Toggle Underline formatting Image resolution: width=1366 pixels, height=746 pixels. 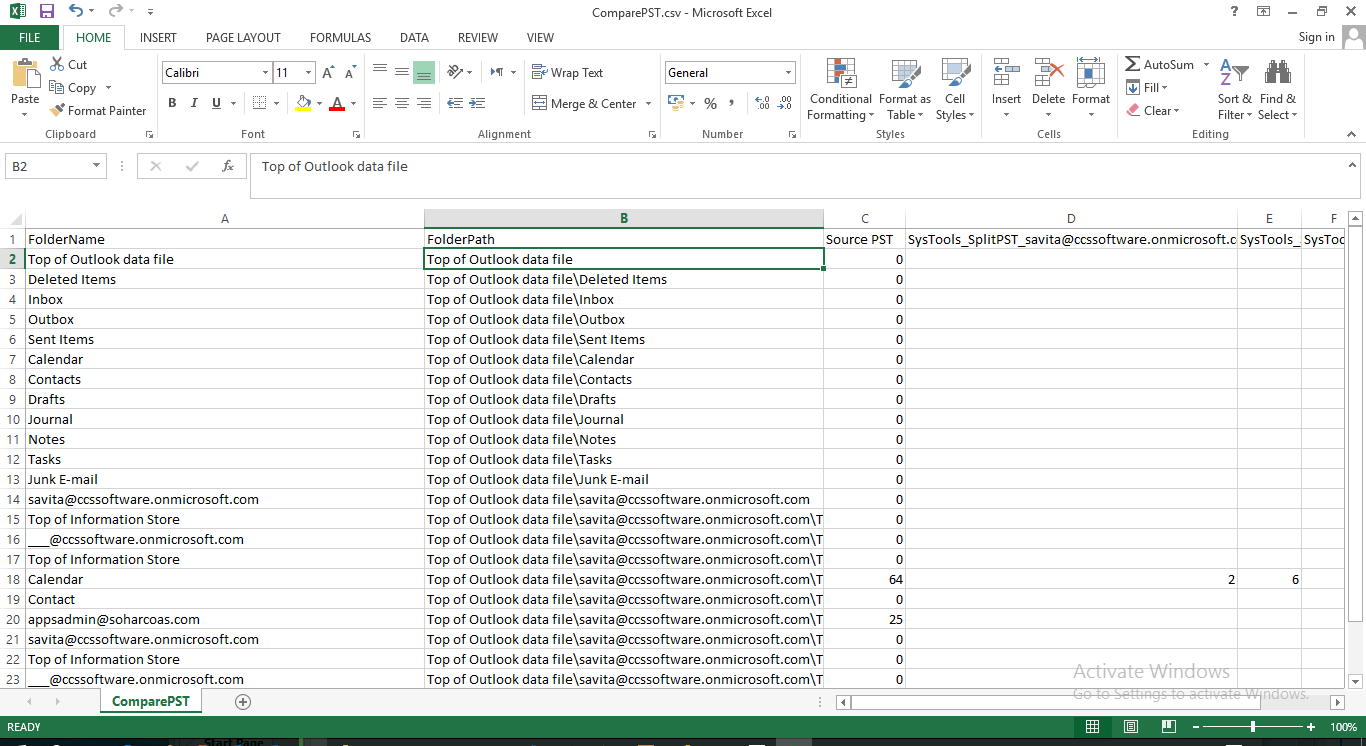(217, 103)
